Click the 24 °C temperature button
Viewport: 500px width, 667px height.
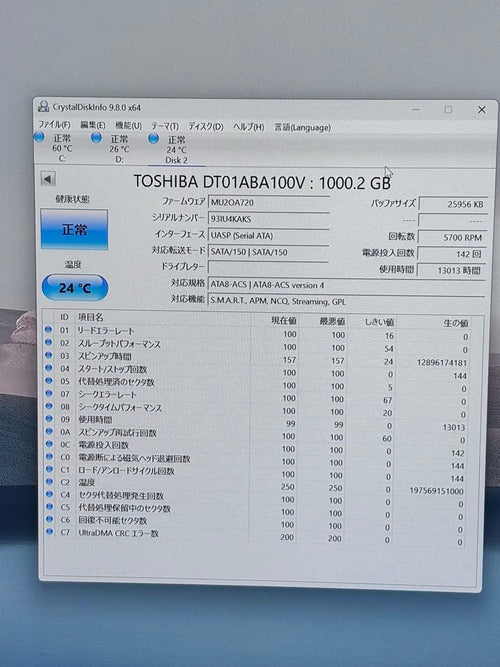[75, 288]
